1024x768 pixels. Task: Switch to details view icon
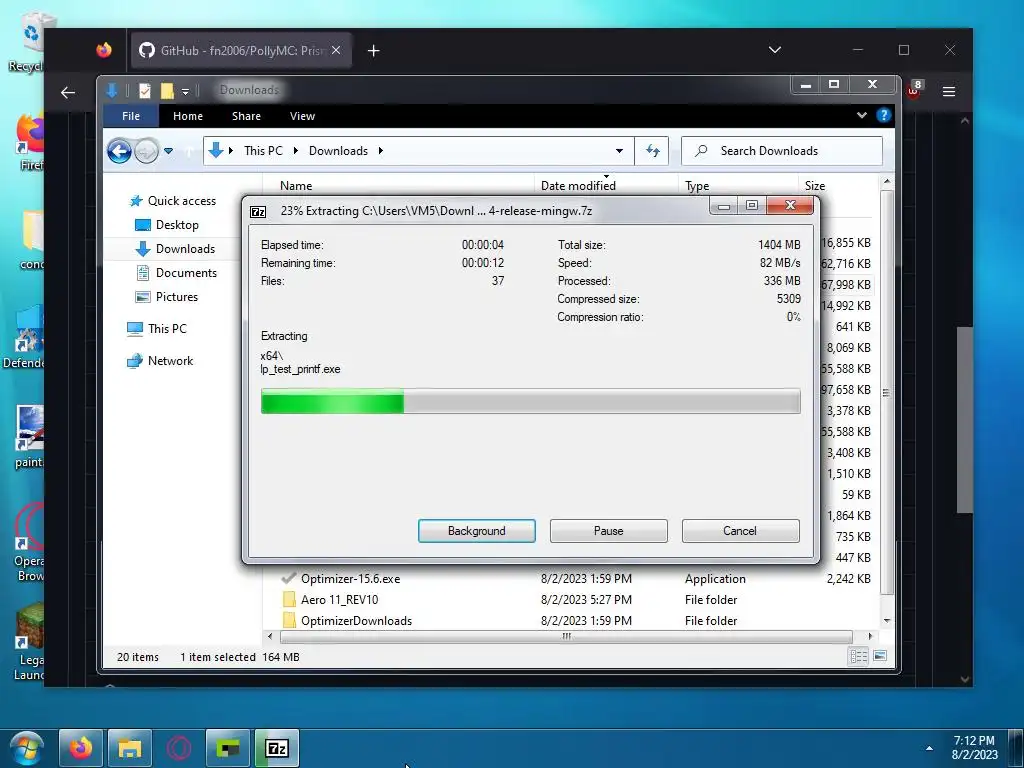click(858, 656)
